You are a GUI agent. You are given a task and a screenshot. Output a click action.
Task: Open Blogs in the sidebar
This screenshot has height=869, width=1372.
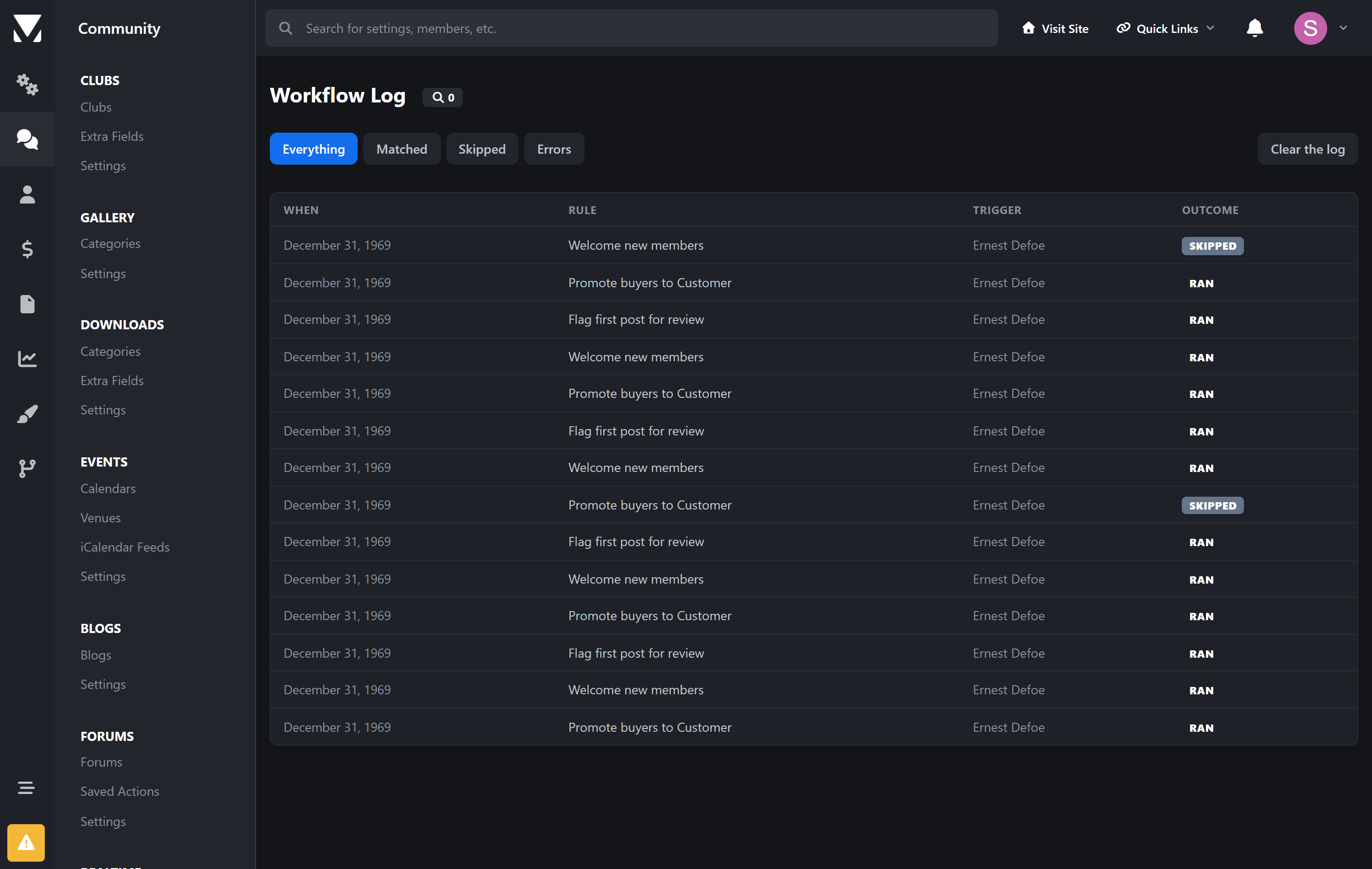[x=96, y=655]
